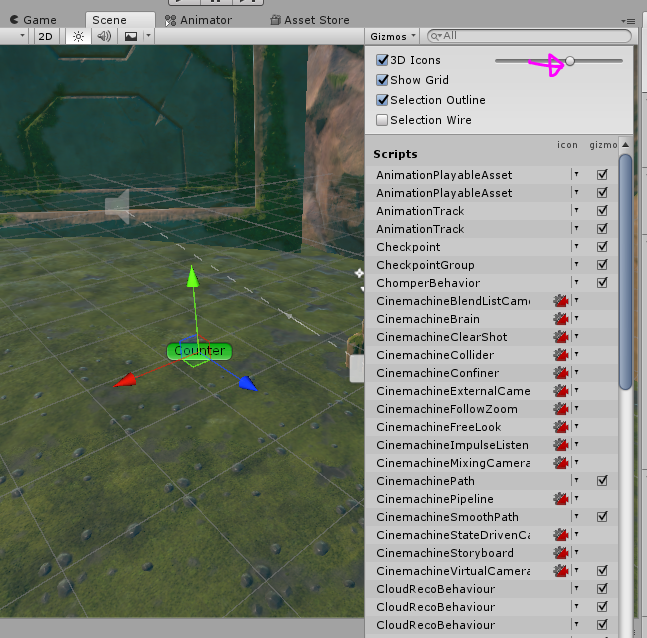The width and height of the screenshot is (647, 638).
Task: Click the Gizmos search input field
Action: tap(529, 36)
